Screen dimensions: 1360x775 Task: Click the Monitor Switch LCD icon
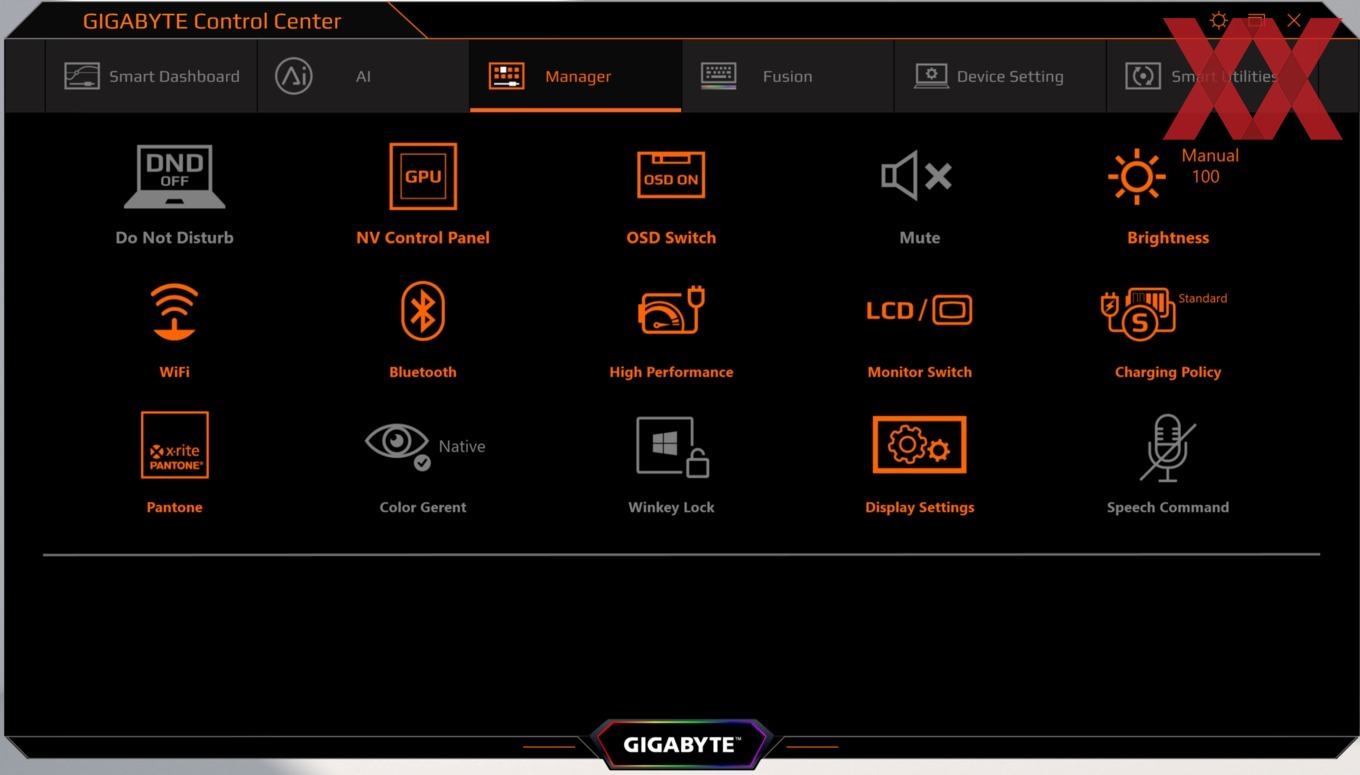tap(919, 311)
